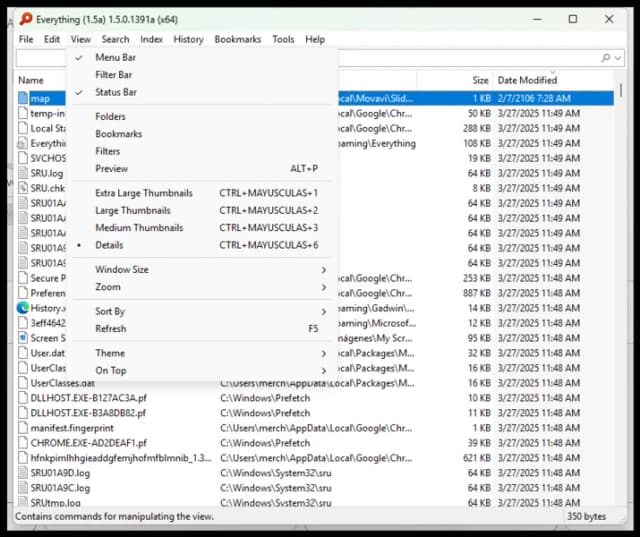Click the 350 bytes status bar entry

586,517
